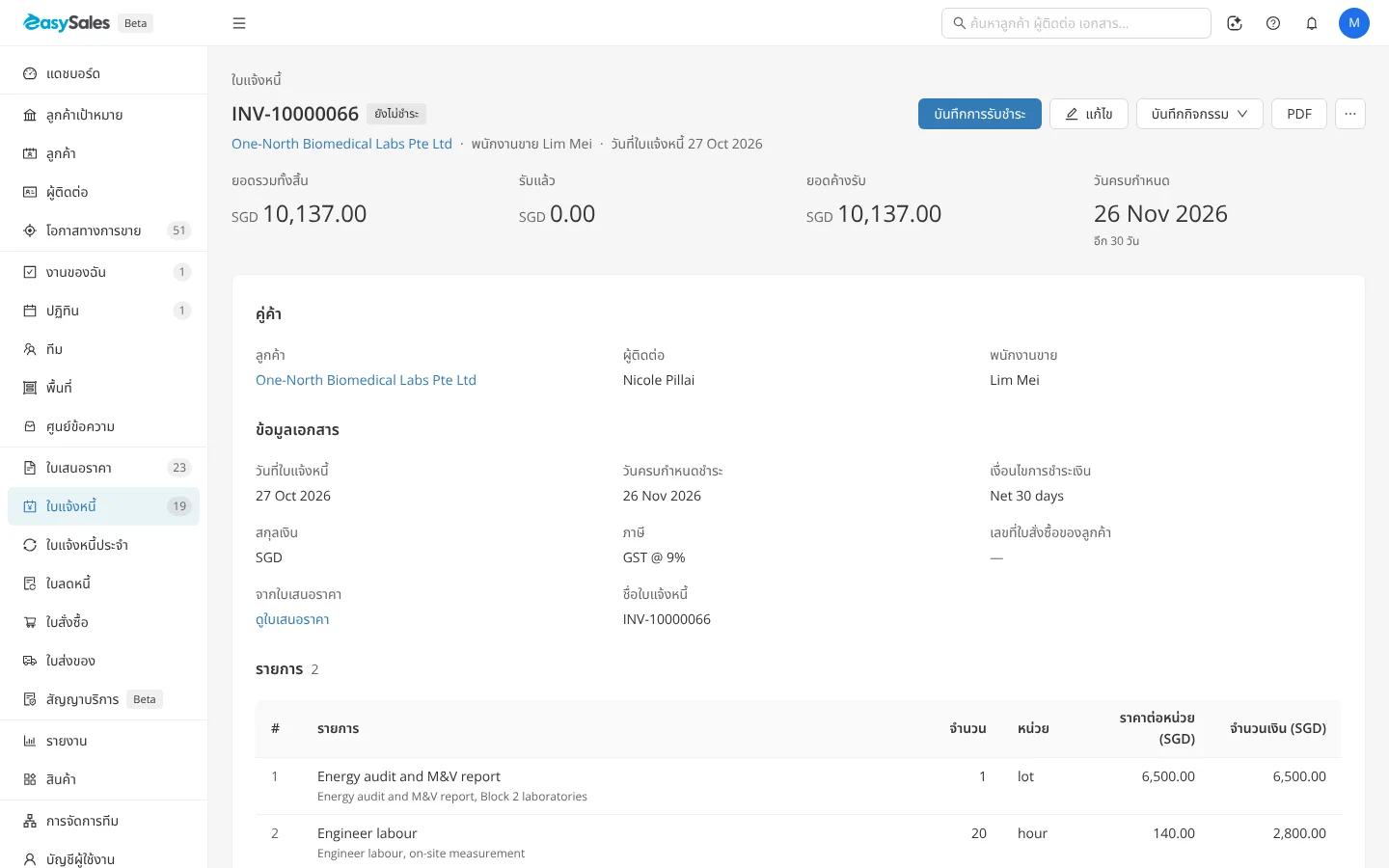Download invoice with PDF button
This screenshot has height=868, width=1389.
[1299, 114]
